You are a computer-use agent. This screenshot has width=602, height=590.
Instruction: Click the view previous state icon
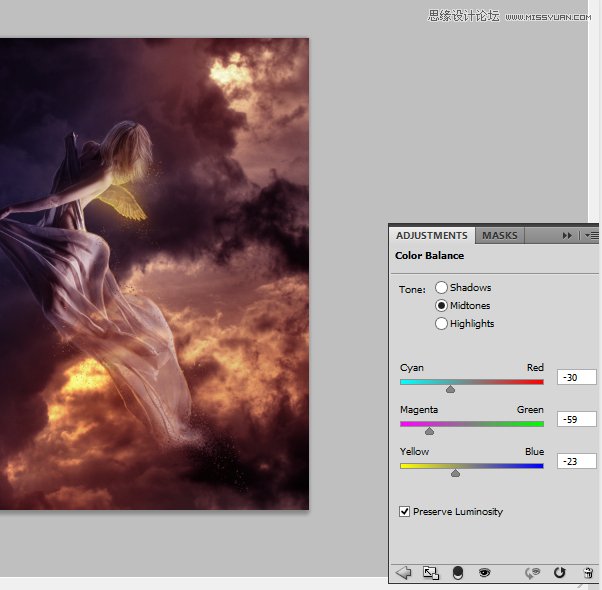click(533, 573)
